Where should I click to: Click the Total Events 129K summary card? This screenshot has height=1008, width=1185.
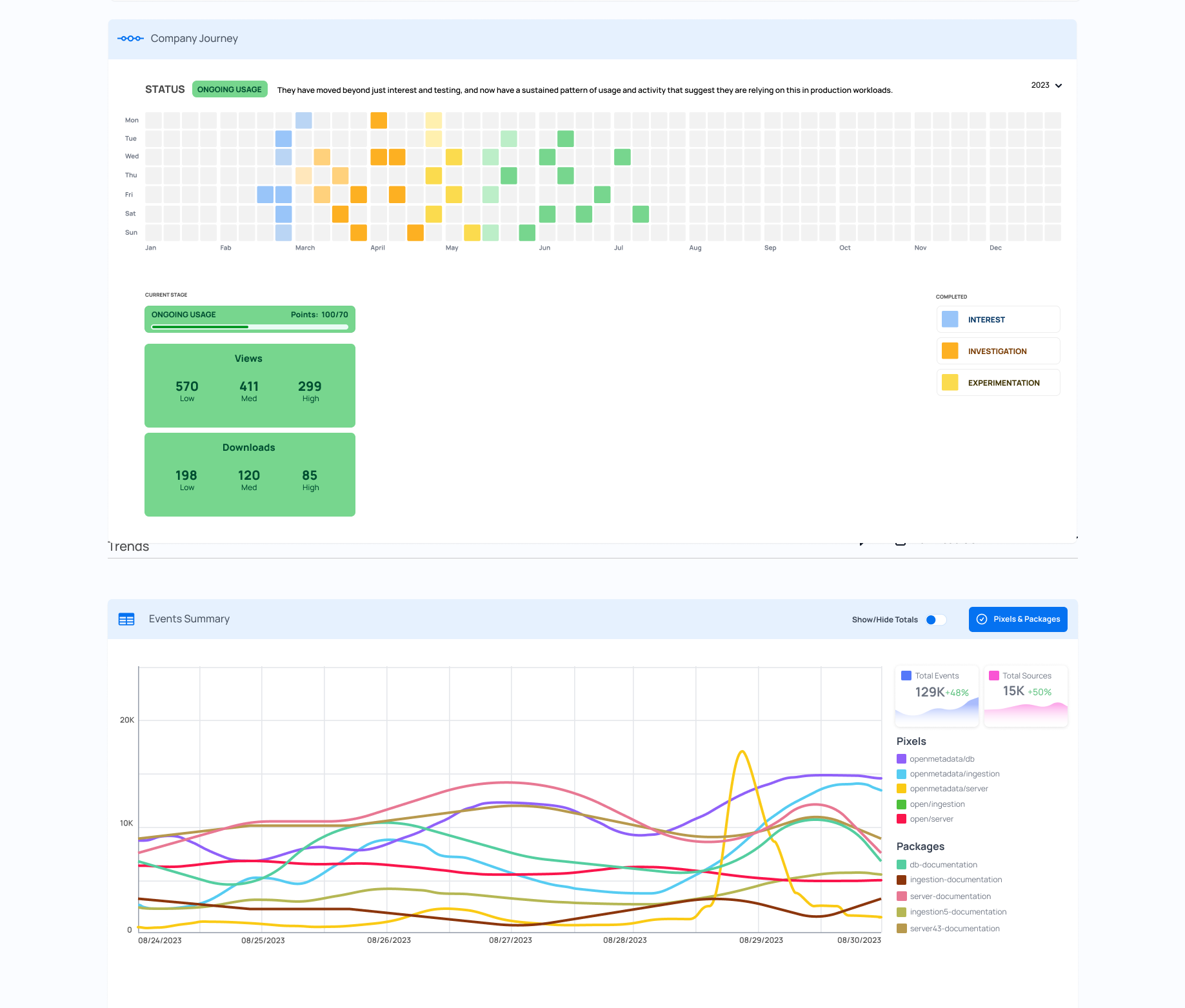937,696
